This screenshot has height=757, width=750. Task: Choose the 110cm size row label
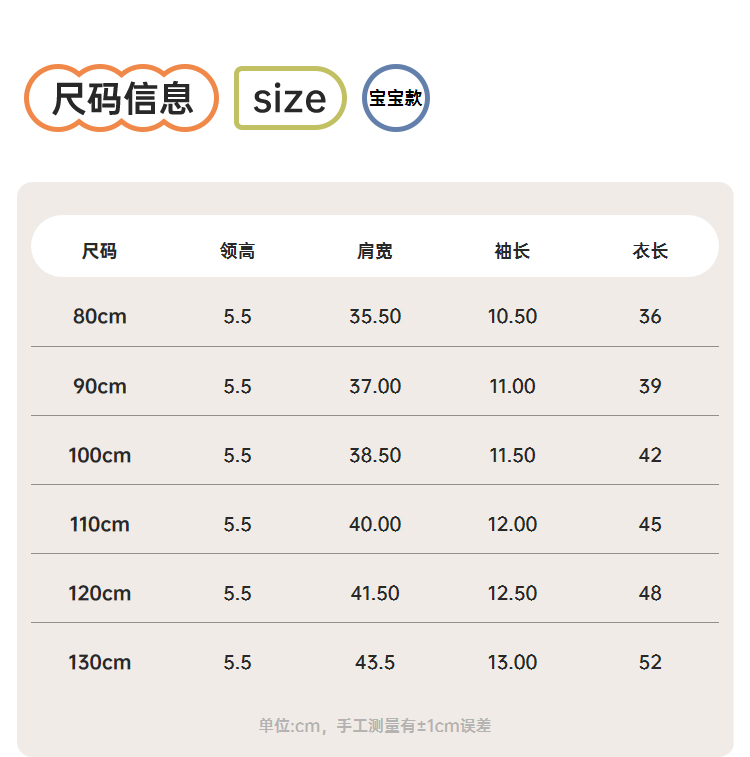[100, 524]
